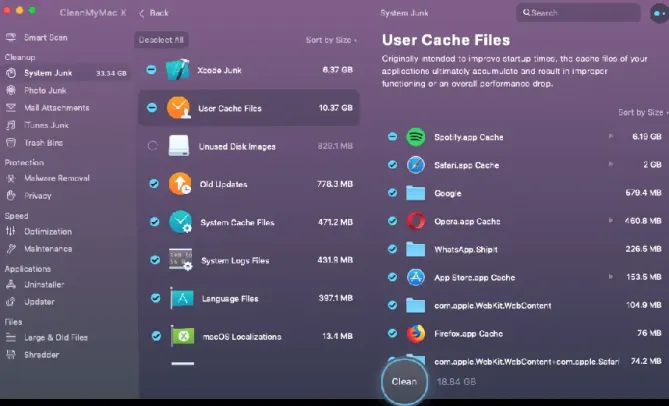Click the System Cache Files teal icon
The height and width of the screenshot is (406, 669).
180,222
